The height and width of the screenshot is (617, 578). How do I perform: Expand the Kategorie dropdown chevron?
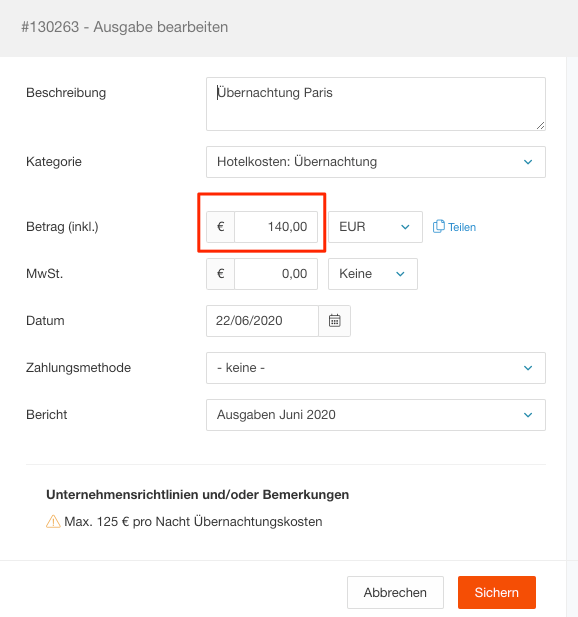pyautogui.click(x=528, y=162)
